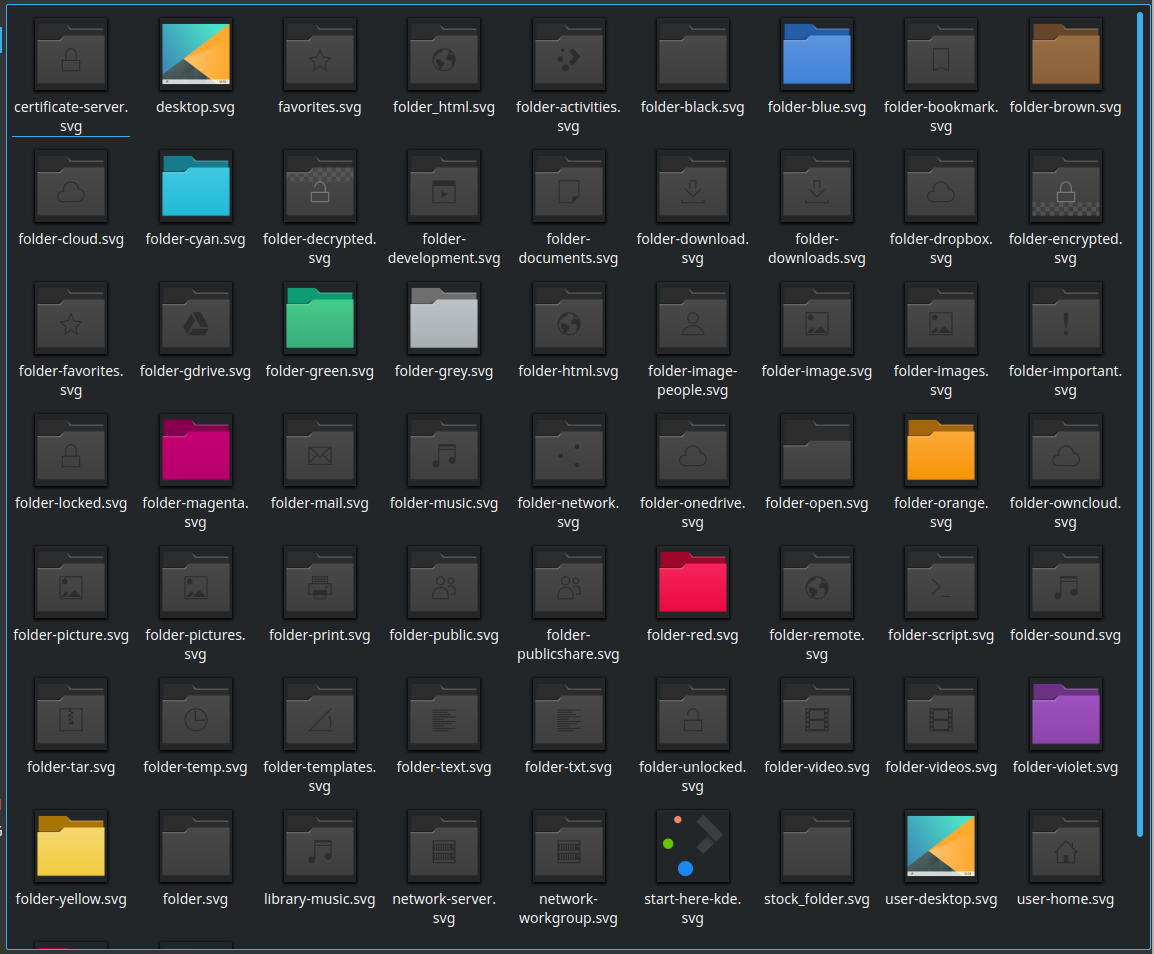Select folder-gdrive.svg icon

pos(195,318)
